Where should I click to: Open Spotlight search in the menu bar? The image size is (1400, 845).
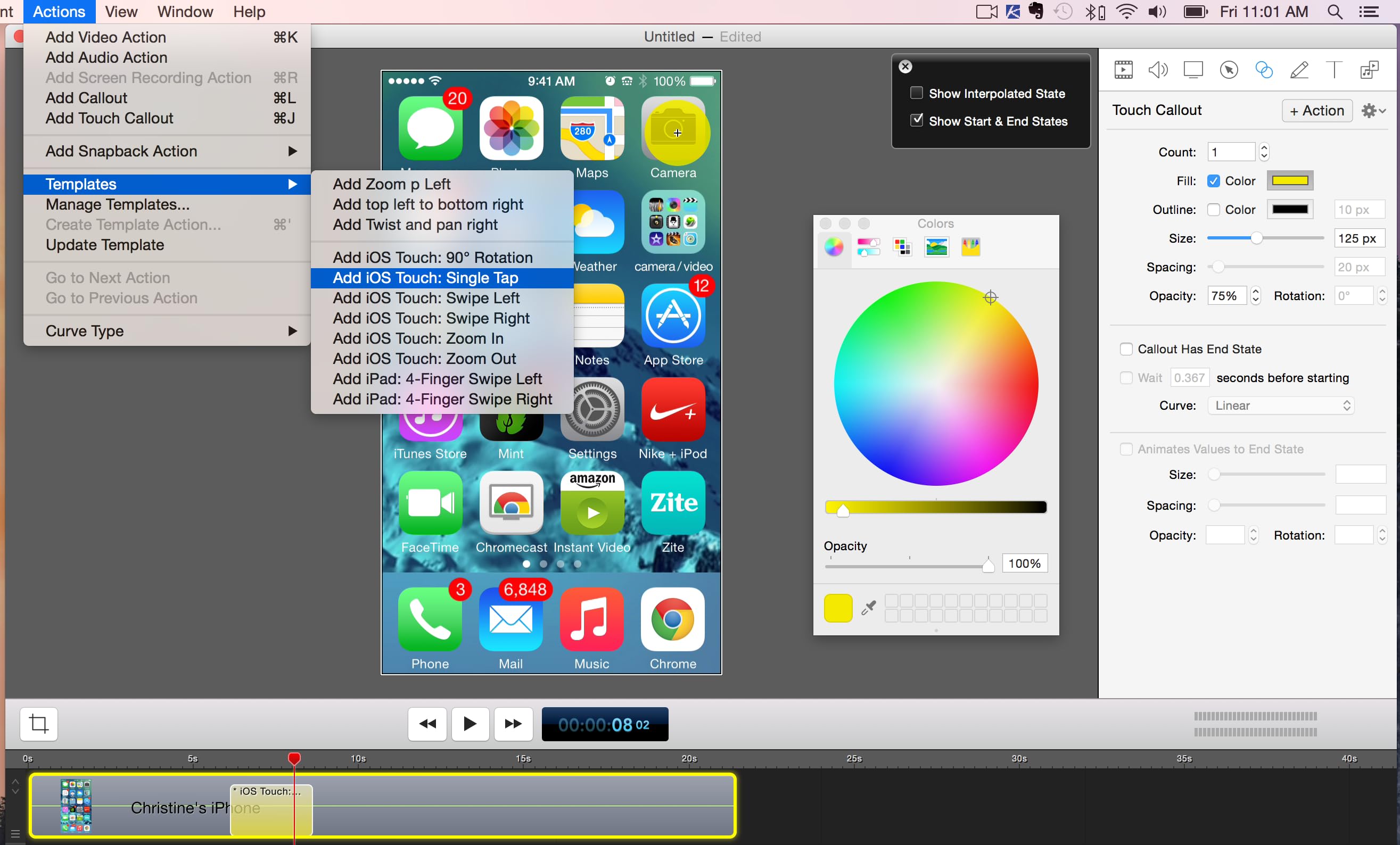coord(1335,12)
